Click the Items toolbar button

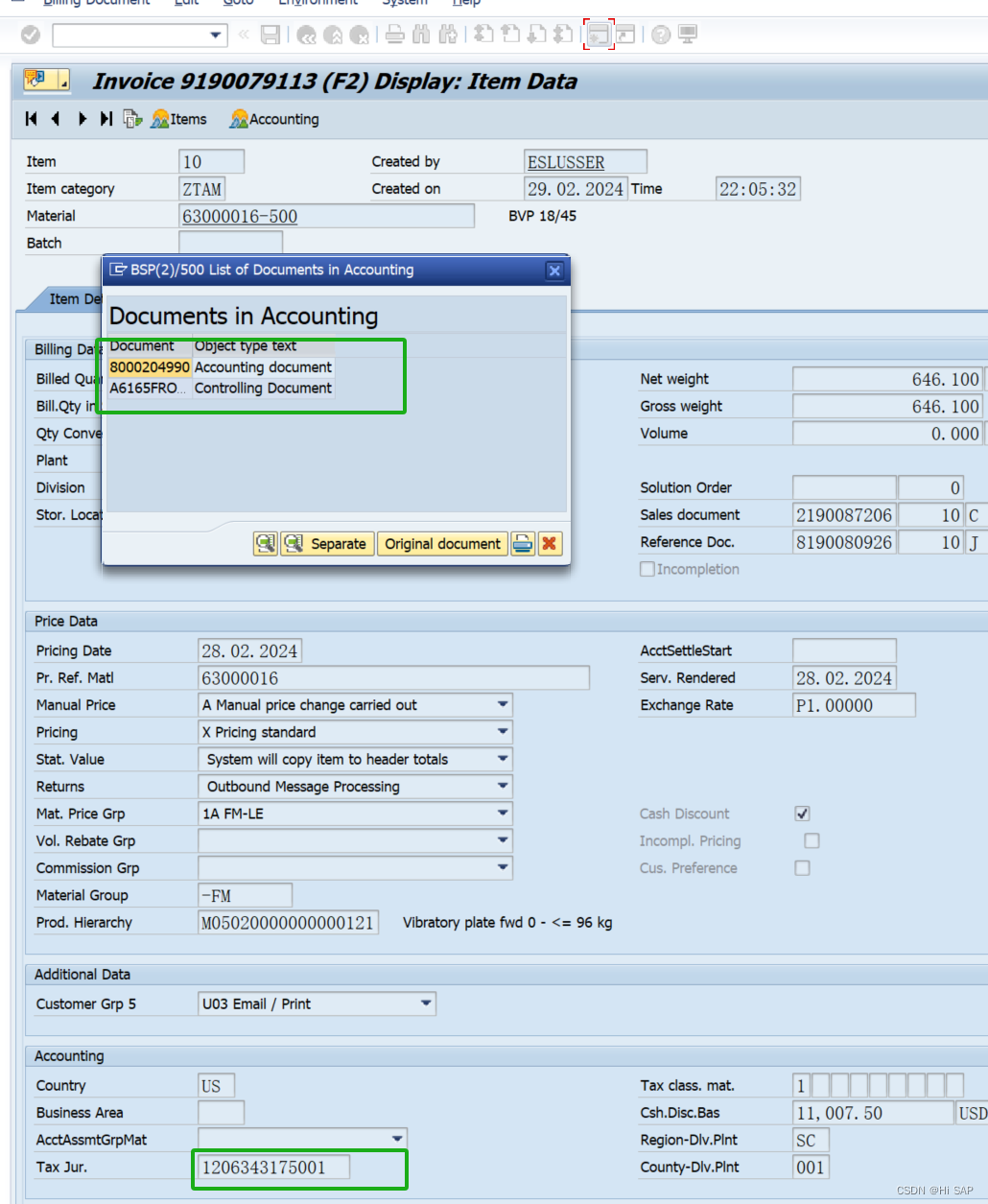(x=179, y=119)
